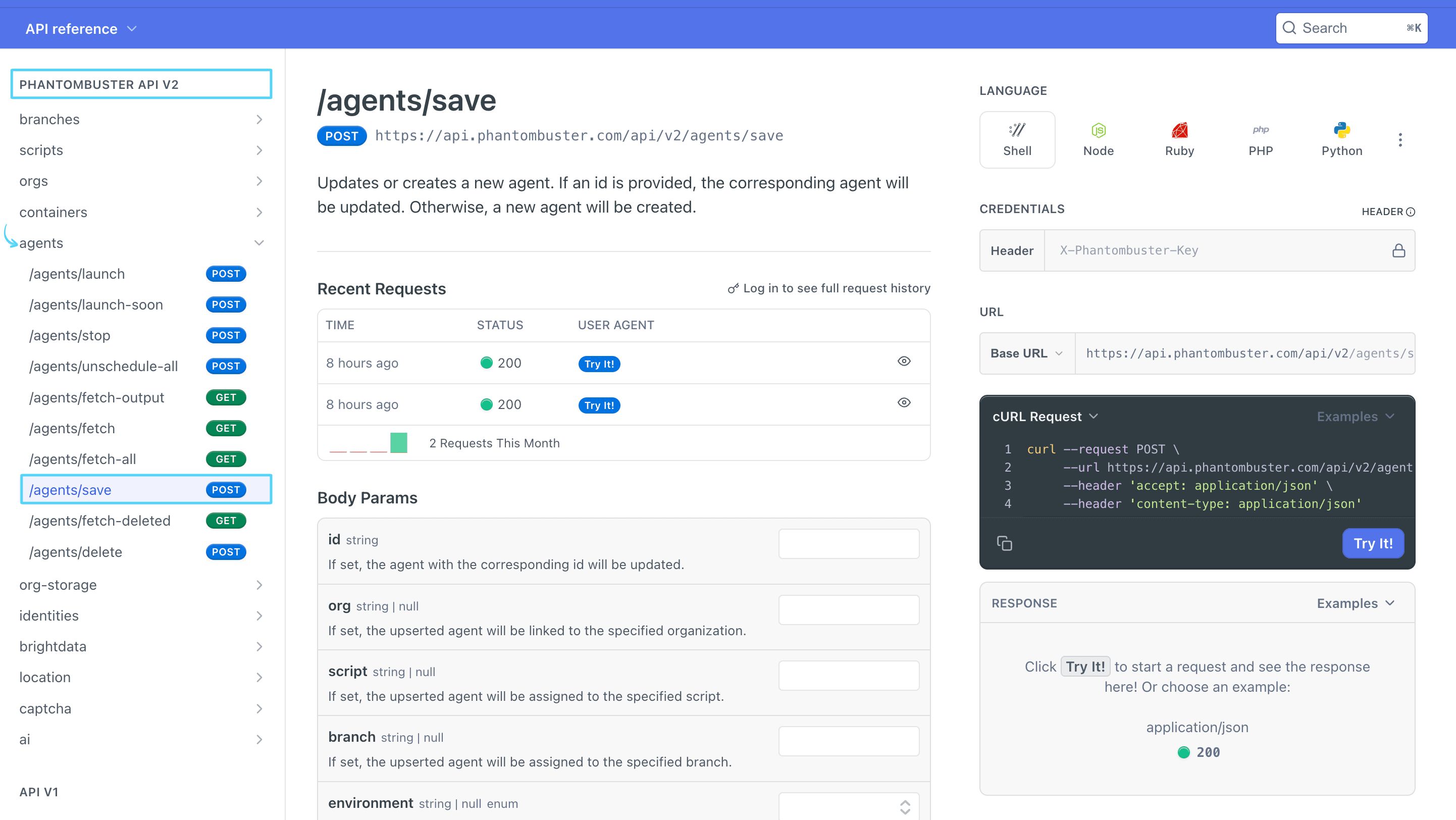This screenshot has height=820, width=1456.
Task: Click the lock icon in credentials header
Action: coord(1398,250)
